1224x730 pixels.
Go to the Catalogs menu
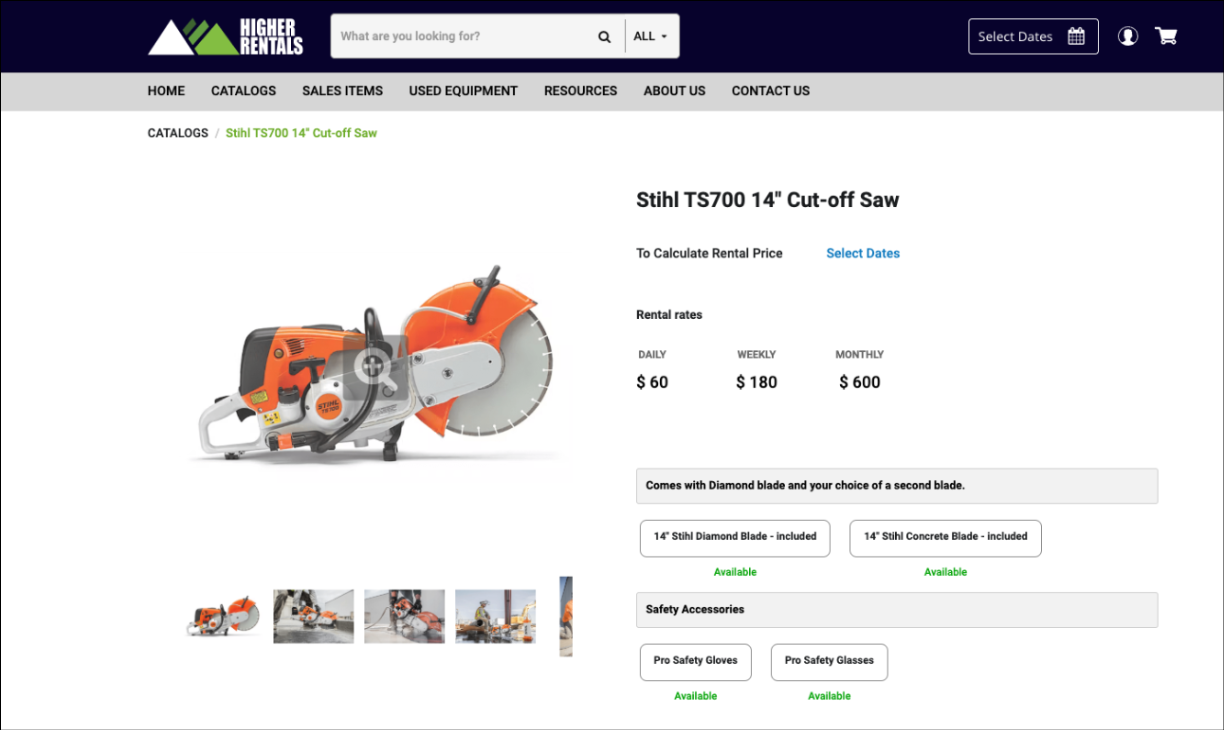[243, 91]
